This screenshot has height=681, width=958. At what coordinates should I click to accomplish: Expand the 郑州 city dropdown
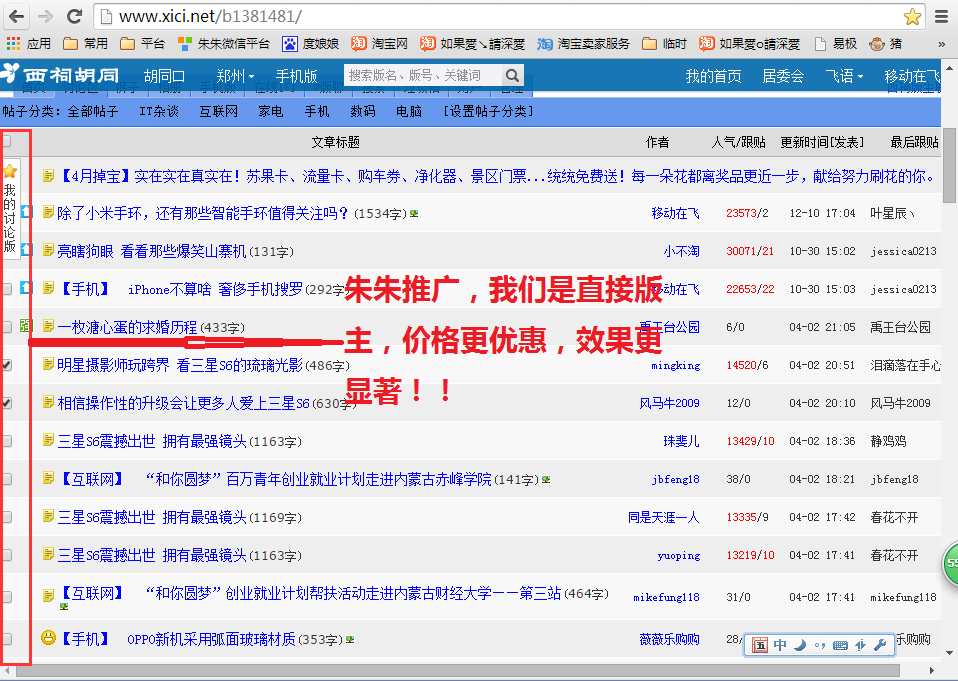coord(235,76)
